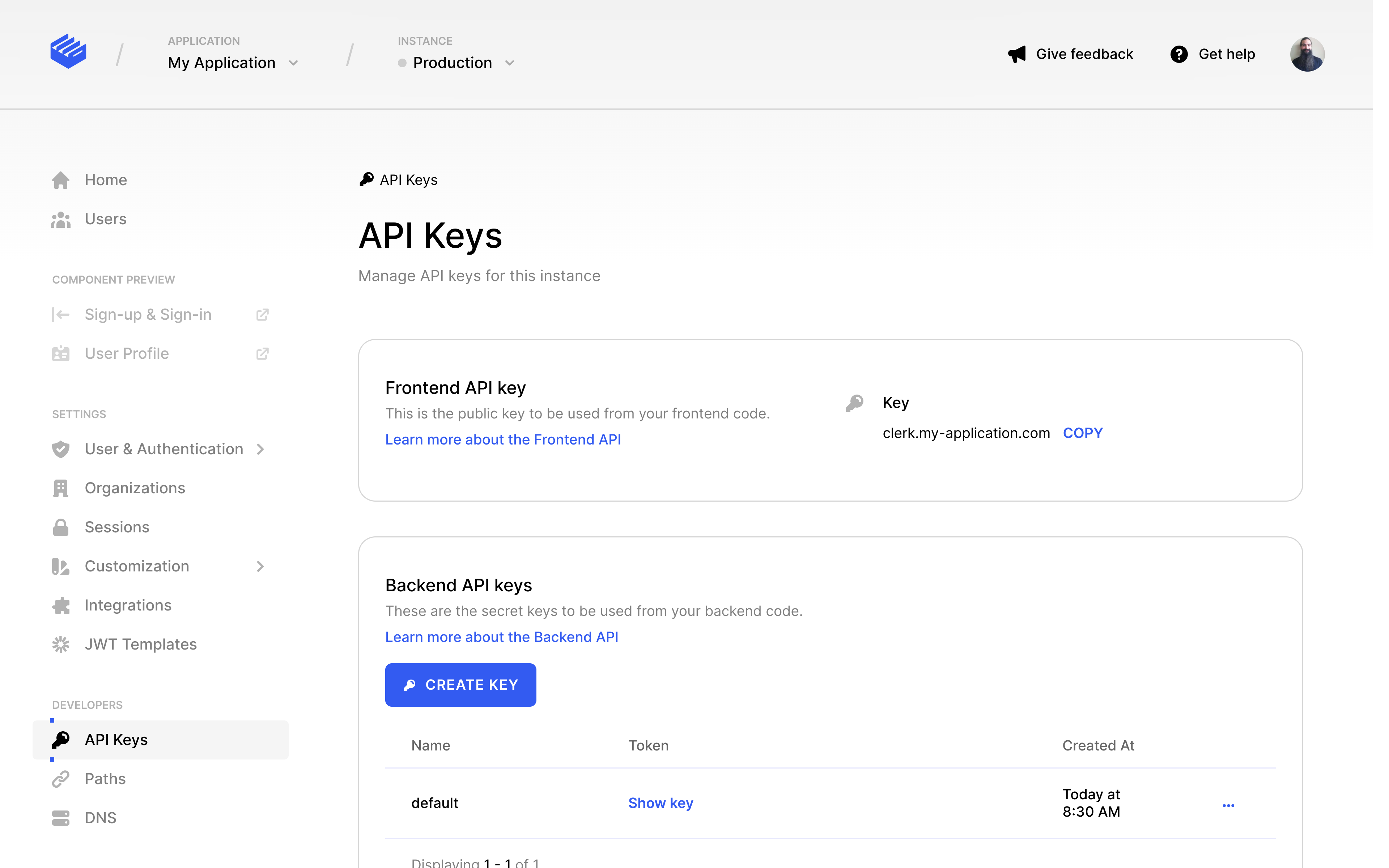Image resolution: width=1389 pixels, height=868 pixels.
Task: Click the clerk.my-application.com key text
Action: click(x=966, y=433)
